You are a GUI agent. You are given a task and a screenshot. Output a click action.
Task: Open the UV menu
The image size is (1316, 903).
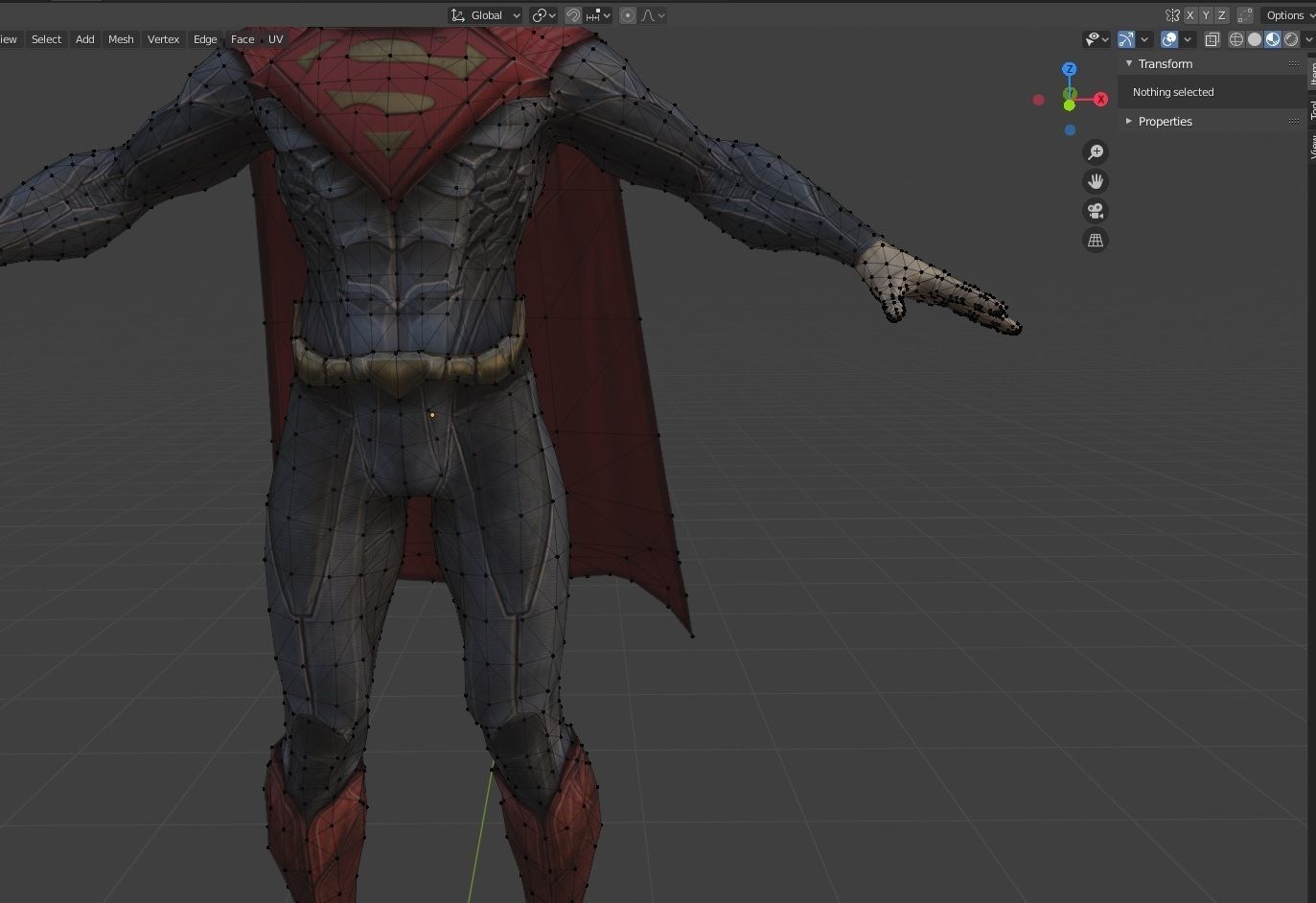276,39
